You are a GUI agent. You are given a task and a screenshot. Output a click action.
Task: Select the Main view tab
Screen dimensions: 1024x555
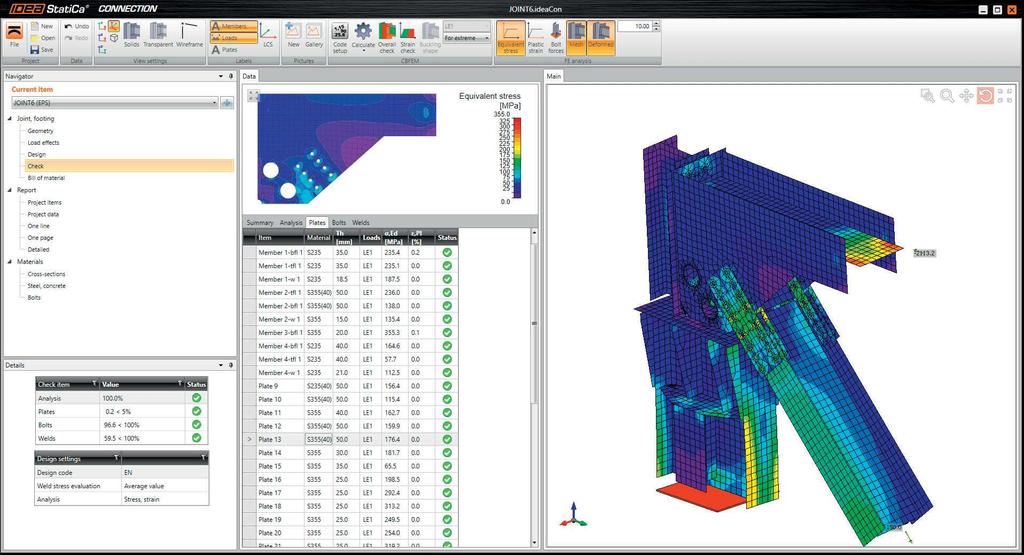pos(554,76)
